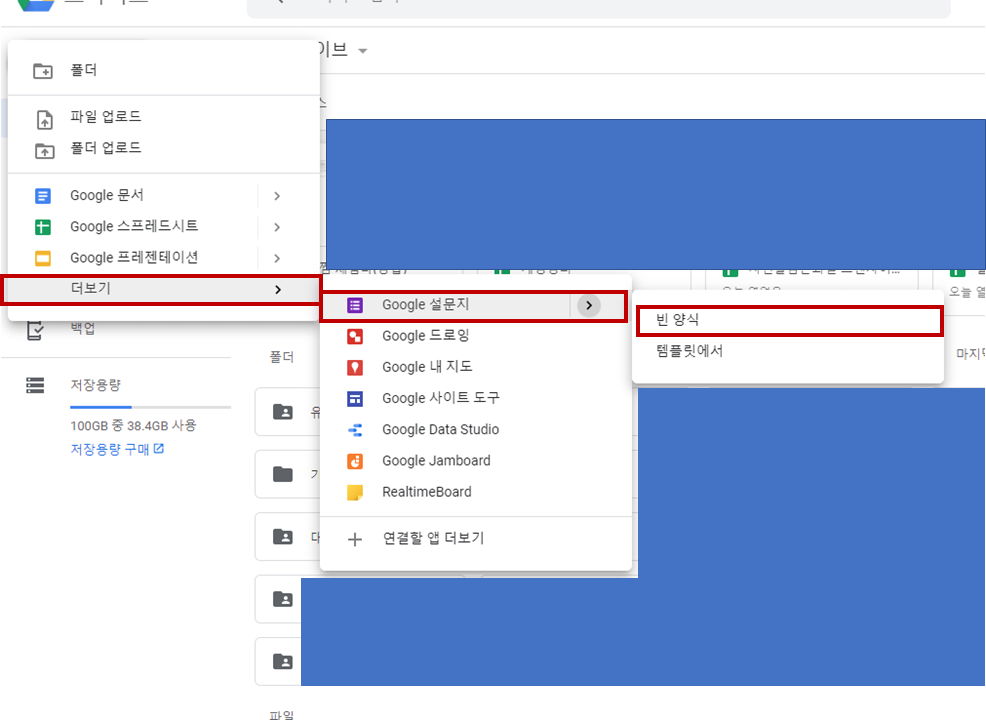This screenshot has height=720, width=986.
Task: Select Google 드로잉 menu entry
Action: 475,336
